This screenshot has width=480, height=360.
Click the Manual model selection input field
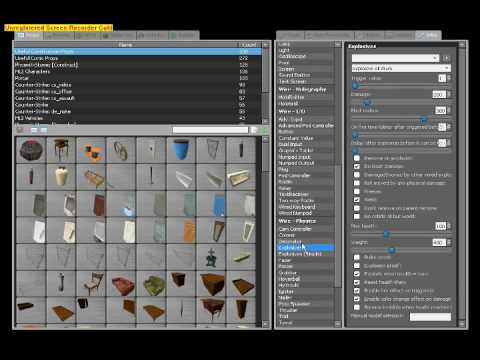pyautogui.click(x=430, y=316)
